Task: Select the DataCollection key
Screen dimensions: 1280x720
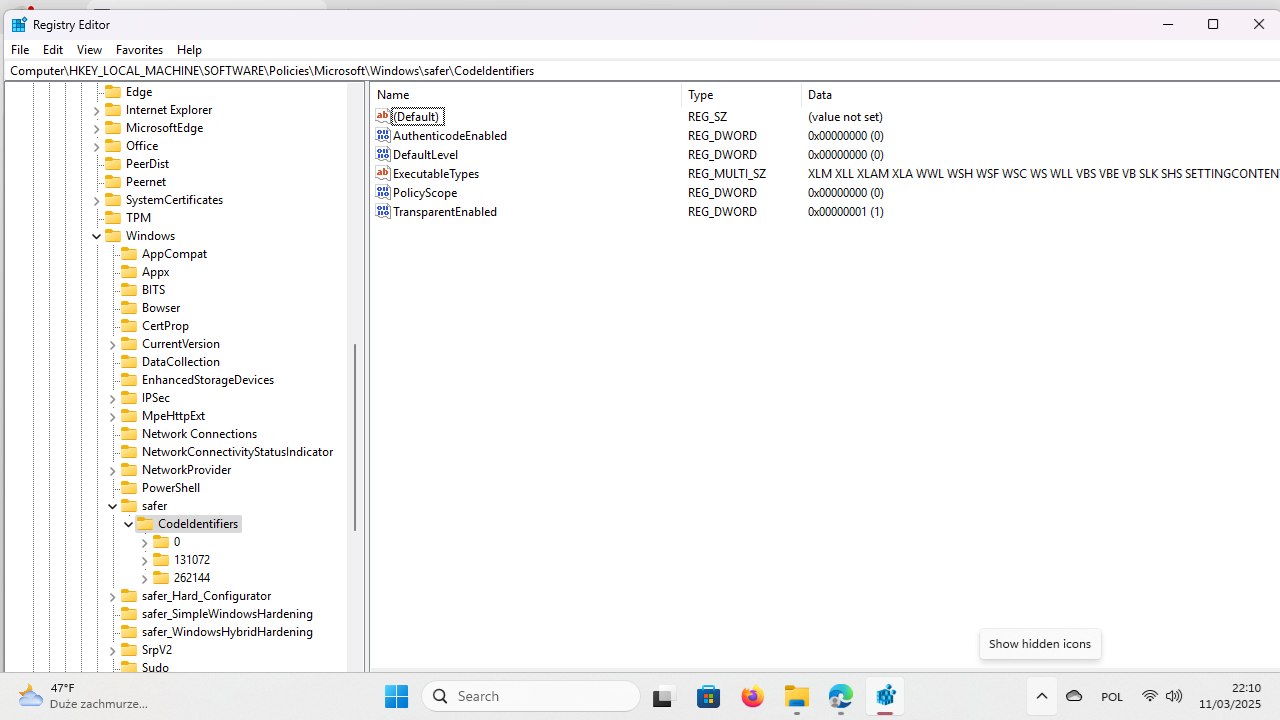Action: click(x=181, y=361)
